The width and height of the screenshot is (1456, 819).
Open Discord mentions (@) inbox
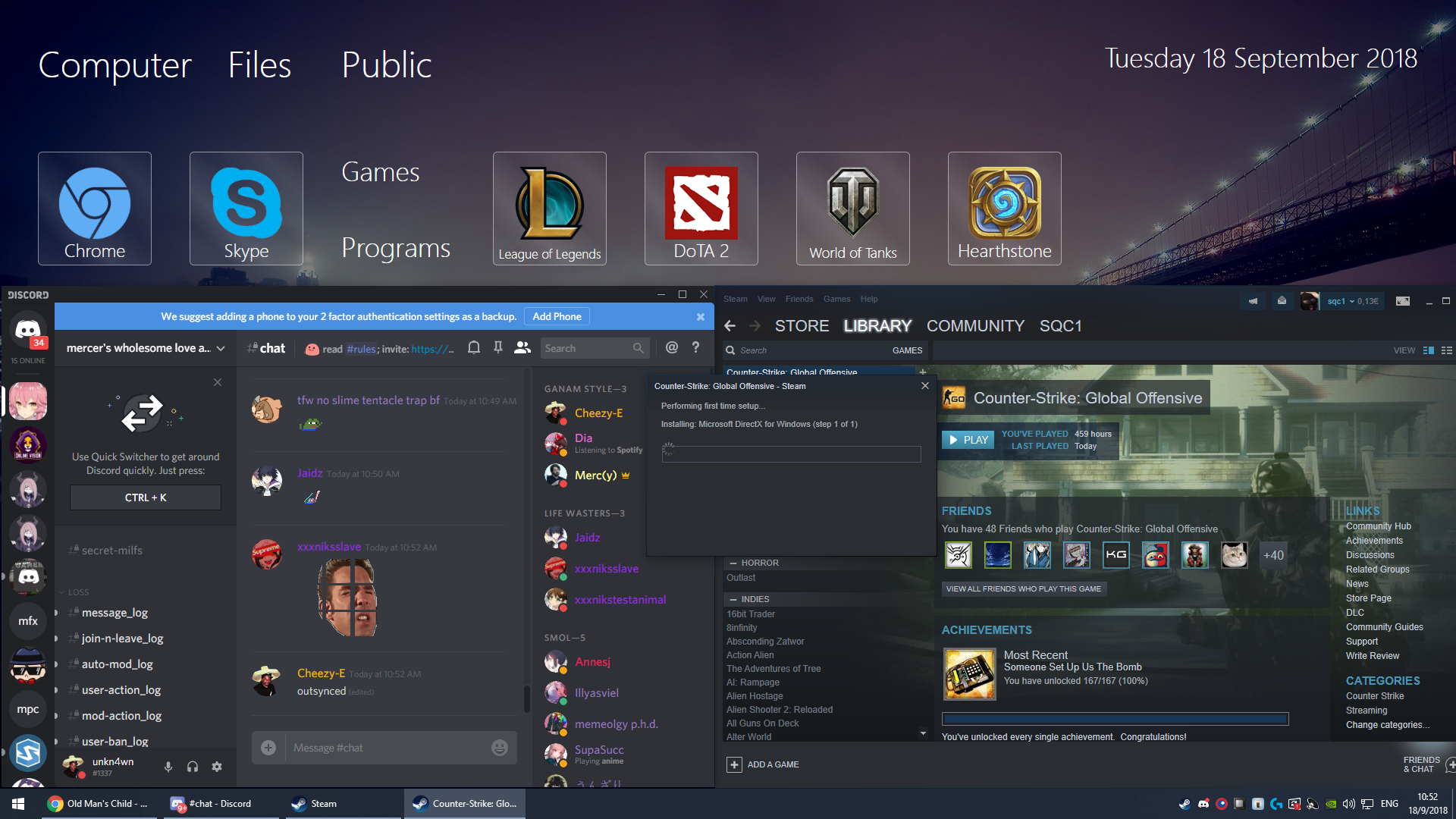(671, 348)
